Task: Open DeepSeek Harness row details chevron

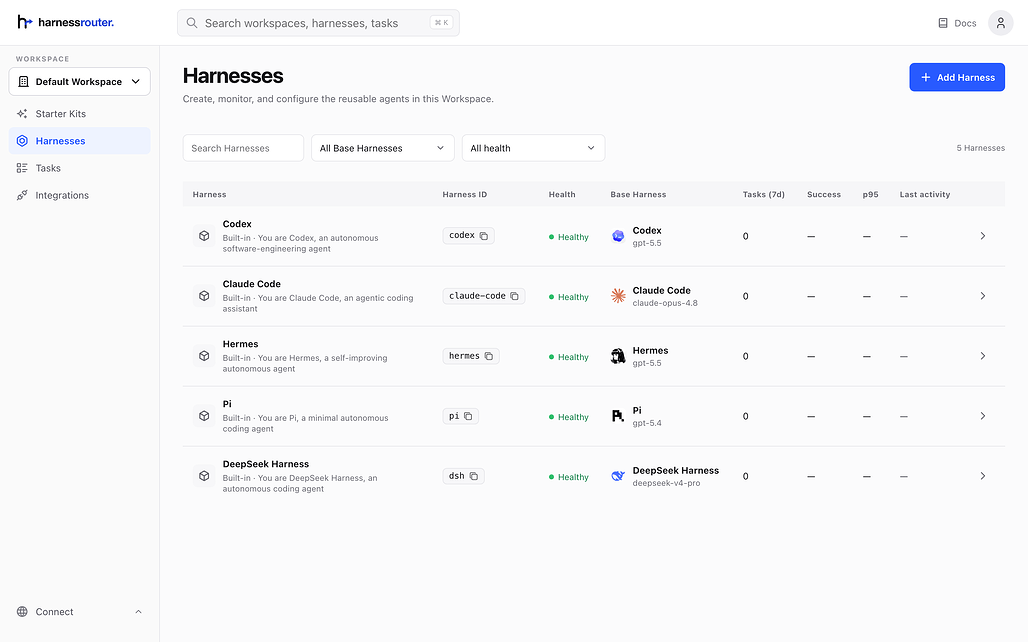Action: [983, 476]
